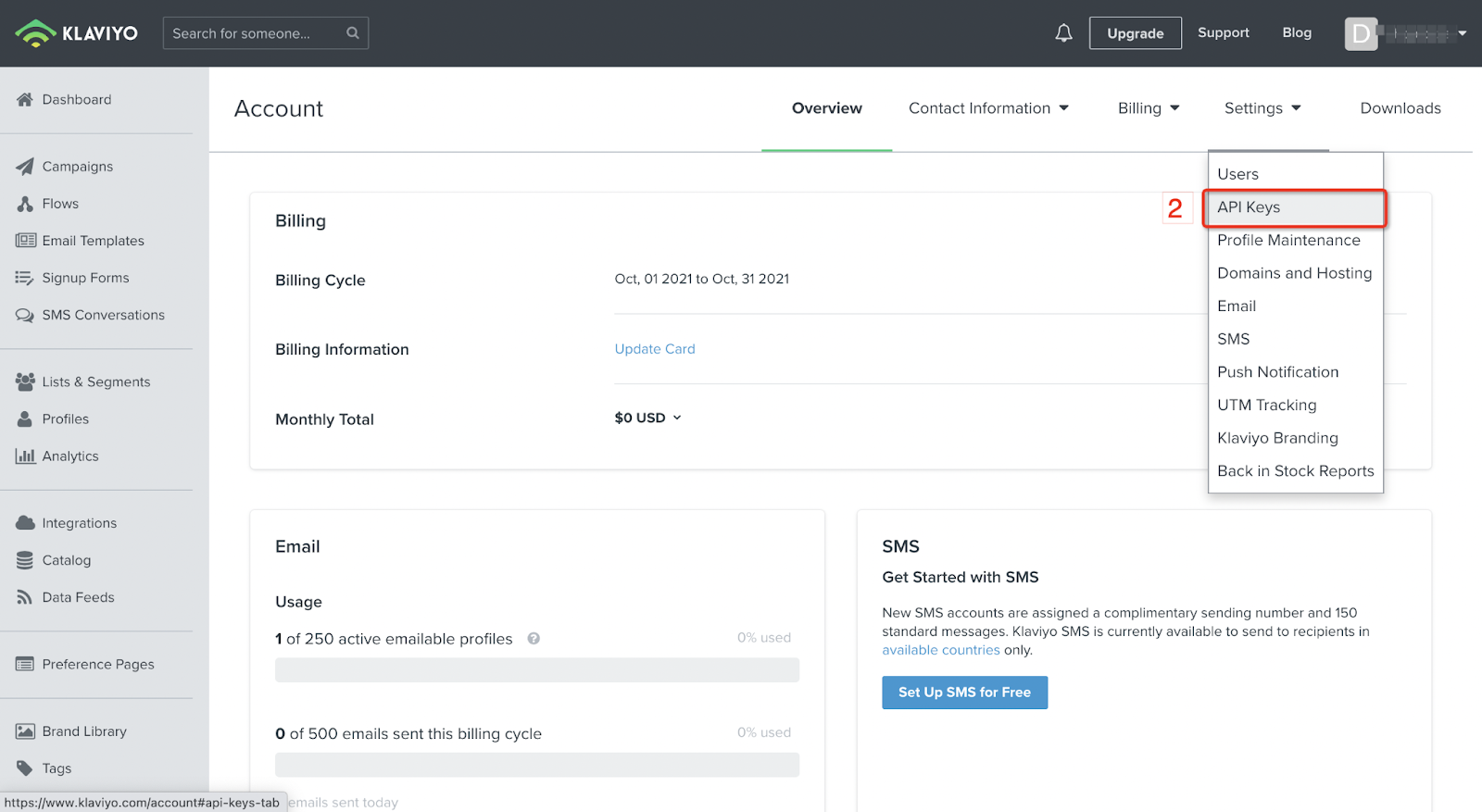Click the Analytics chart icon
Screen dimensions: 1482x812
tap(25, 456)
